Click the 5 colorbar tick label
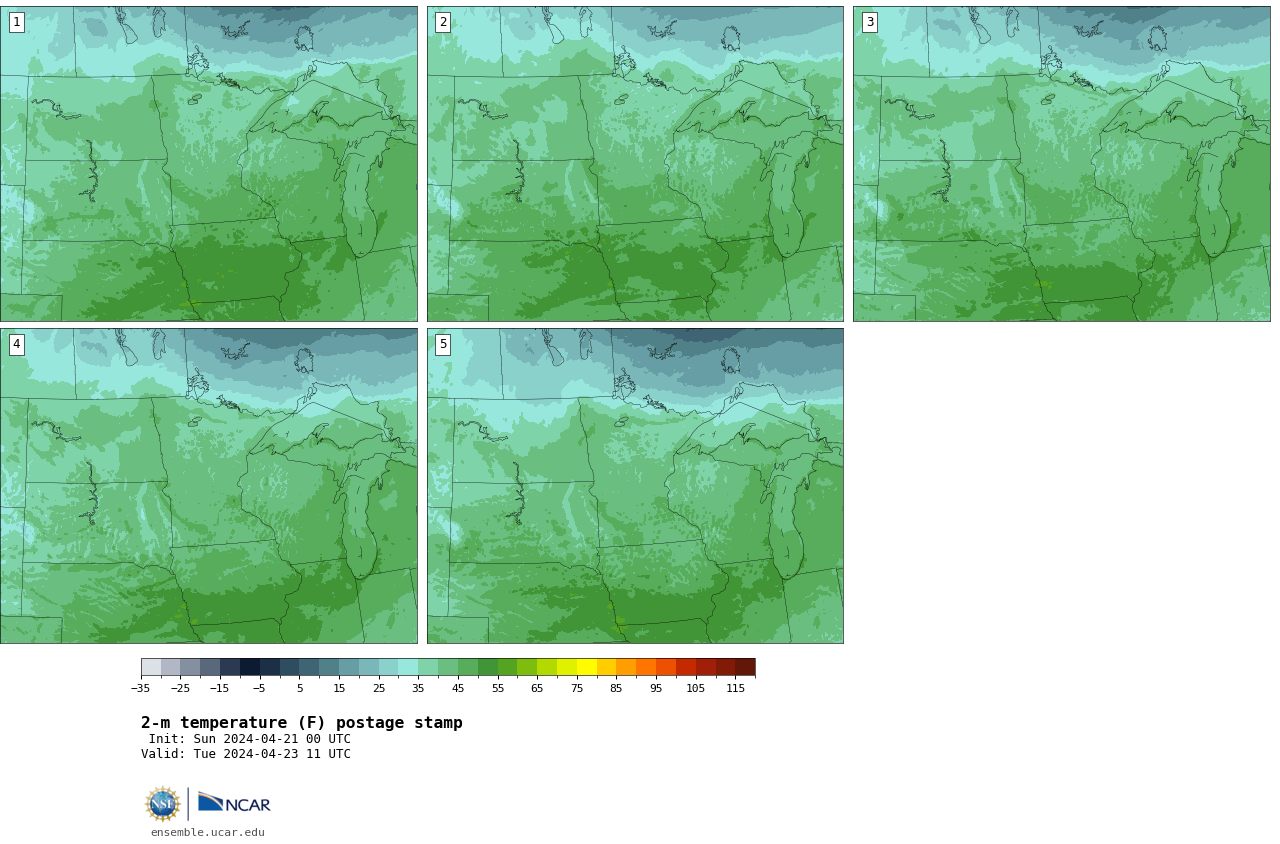Screen dimensions: 1280x844 tap(299, 688)
